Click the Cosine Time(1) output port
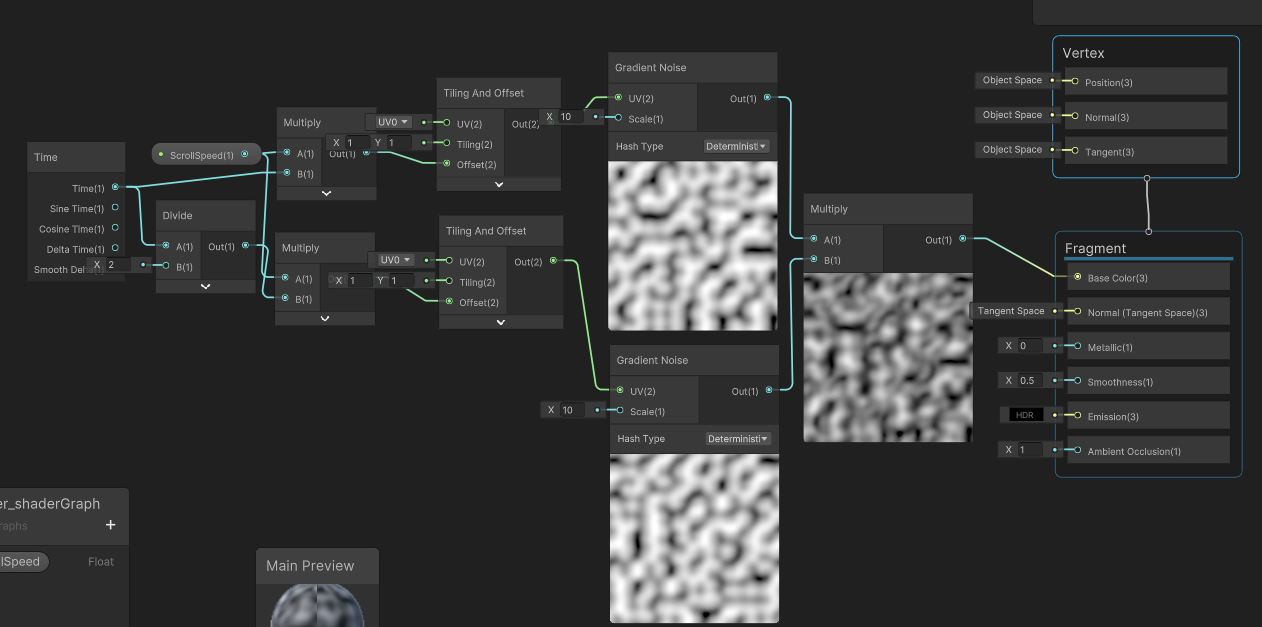 115,228
